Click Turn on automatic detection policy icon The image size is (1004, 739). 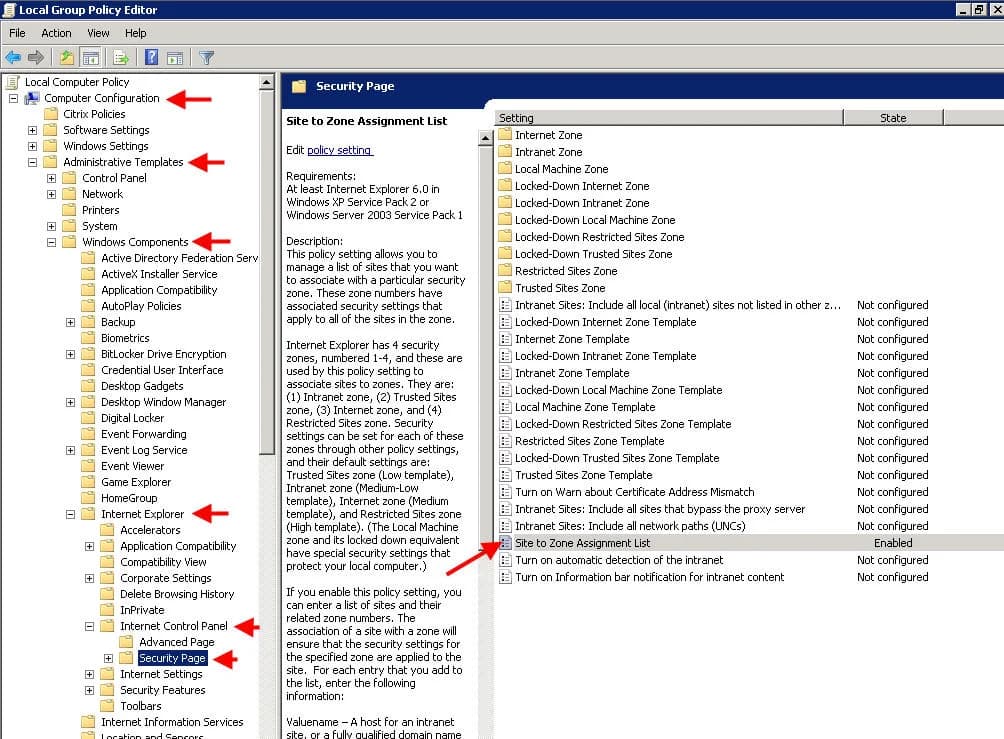[505, 560]
